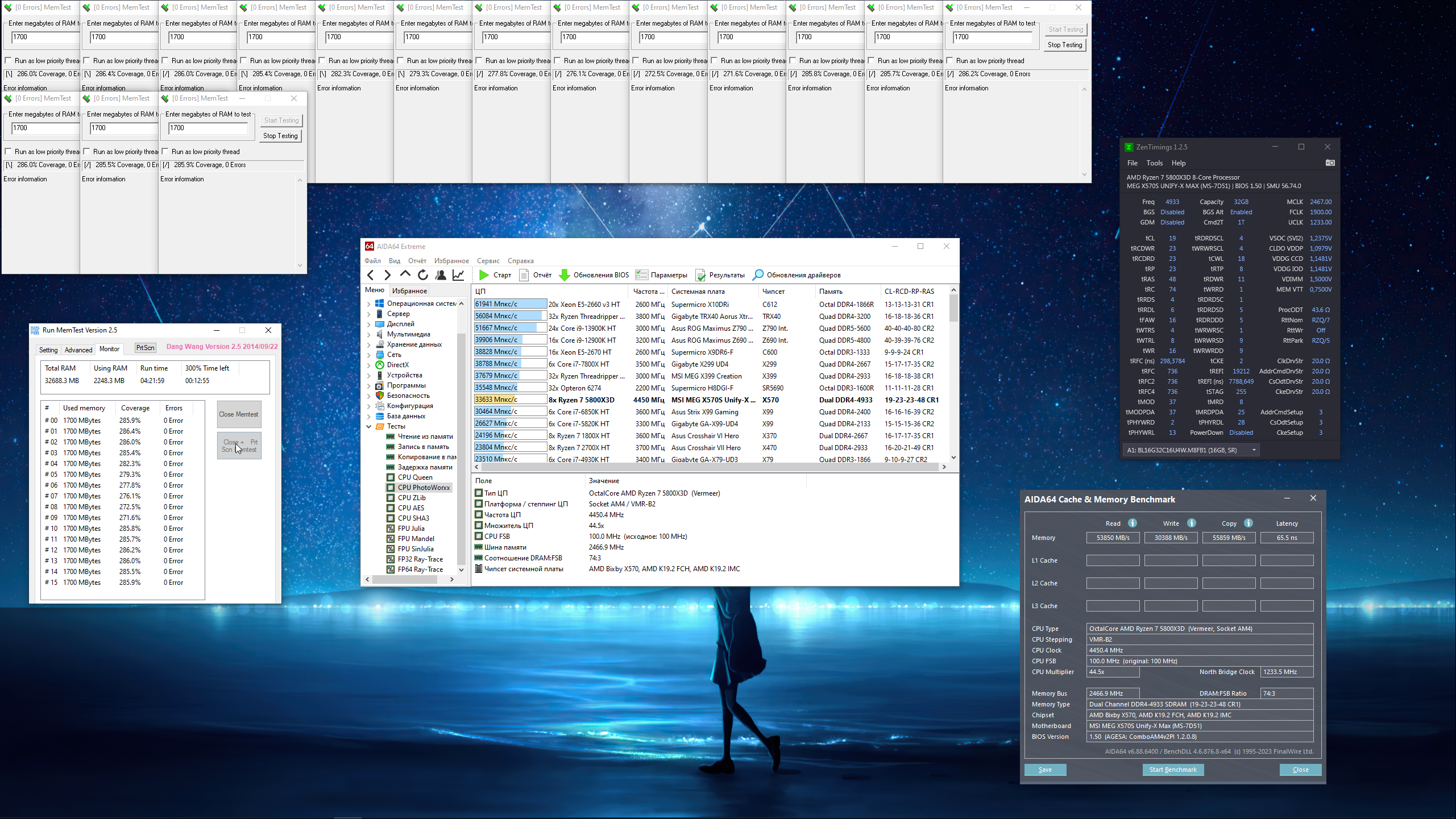Screen dimensions: 1456x819
Task: Open the graph icon in AIDA64 toolbar
Action: point(458,275)
